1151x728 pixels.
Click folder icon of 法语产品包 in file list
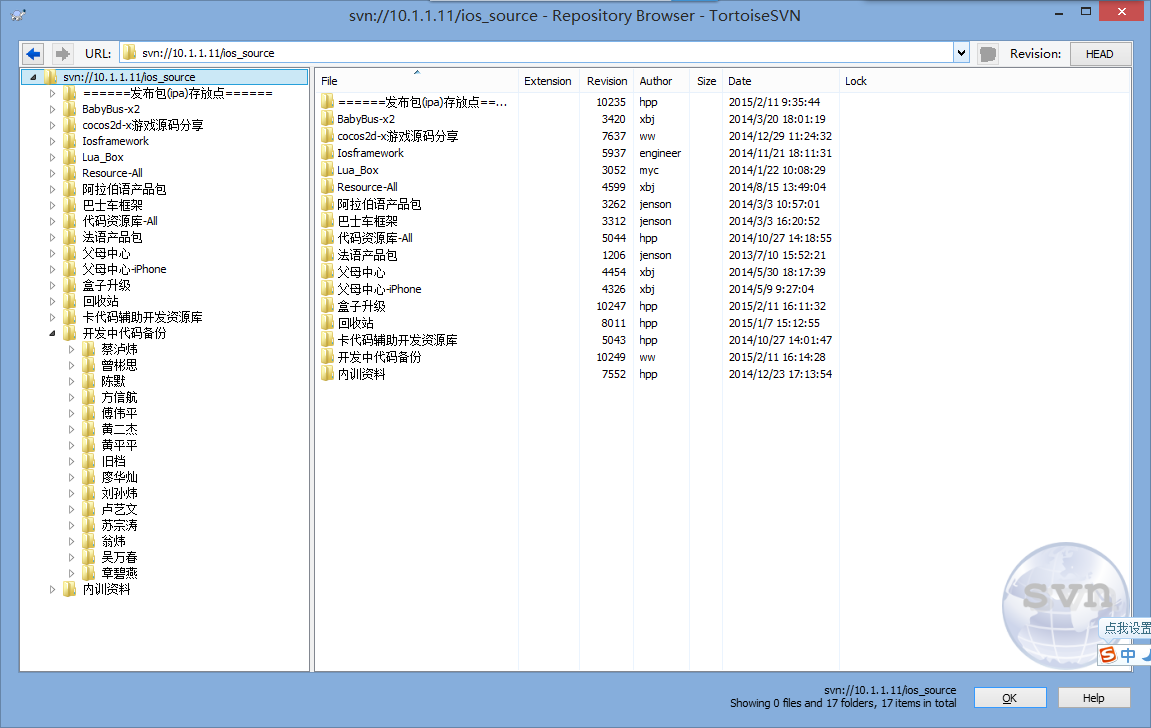click(327, 255)
